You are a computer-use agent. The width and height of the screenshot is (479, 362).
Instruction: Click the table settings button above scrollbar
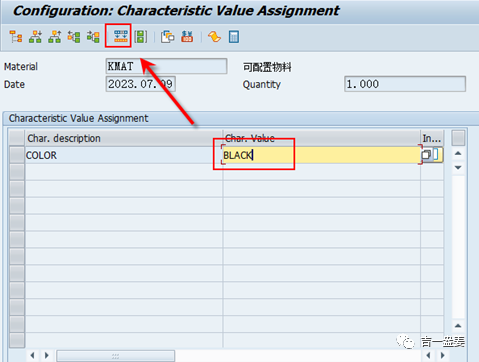tap(458, 138)
